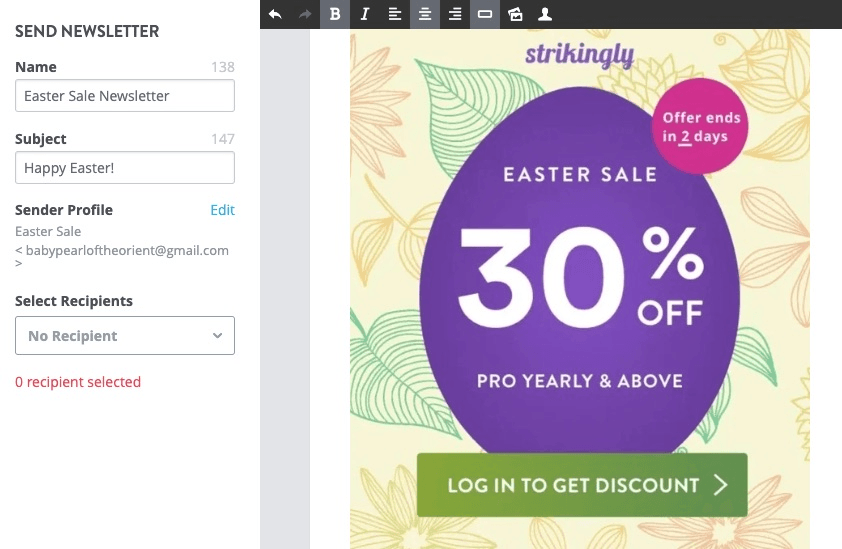Click the No Recipient chevron arrow
This screenshot has width=842, height=549.
[217, 336]
